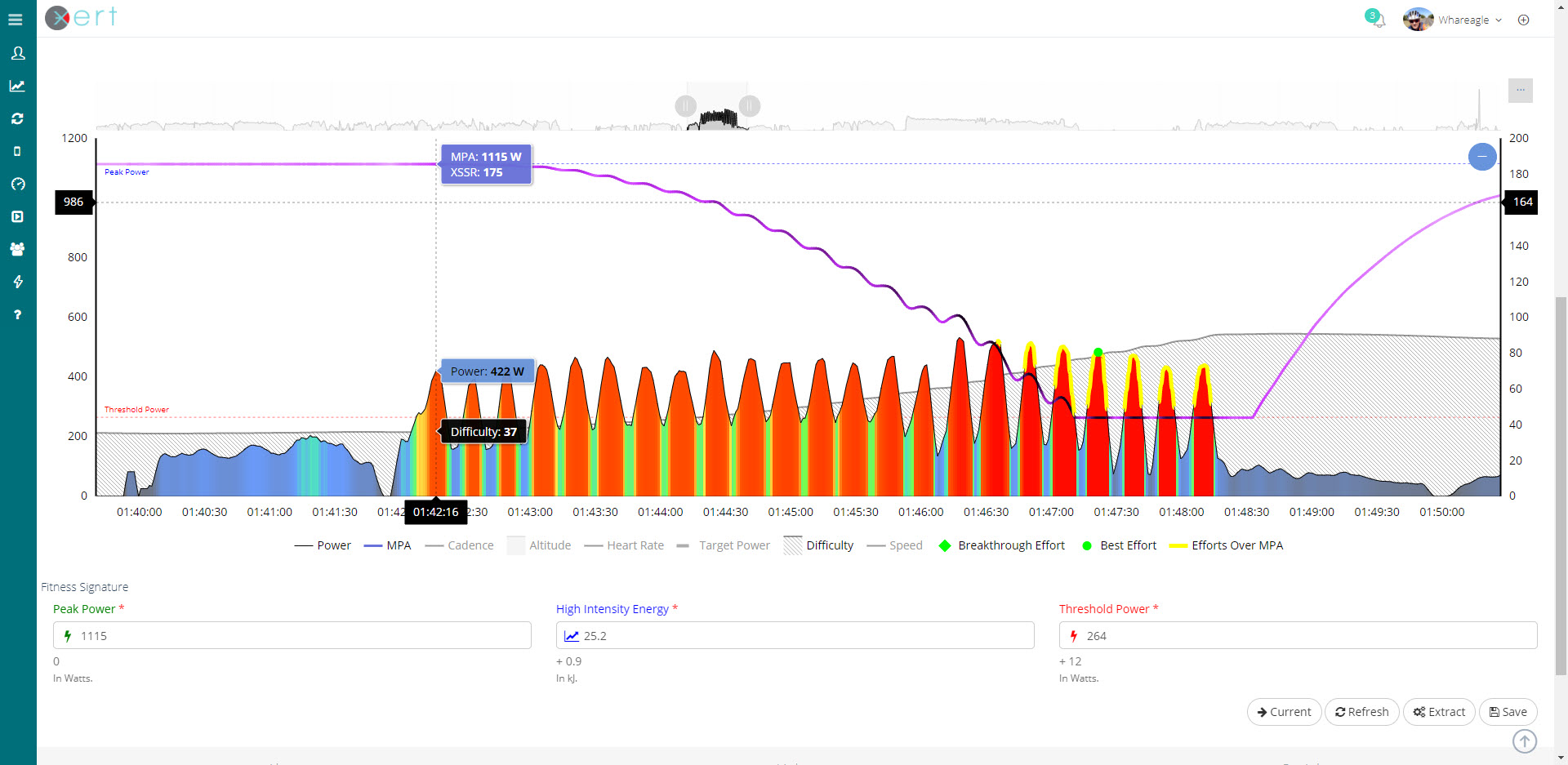Open the analytics chart icon in sidebar
This screenshot has width=1568, height=765.
(17, 86)
